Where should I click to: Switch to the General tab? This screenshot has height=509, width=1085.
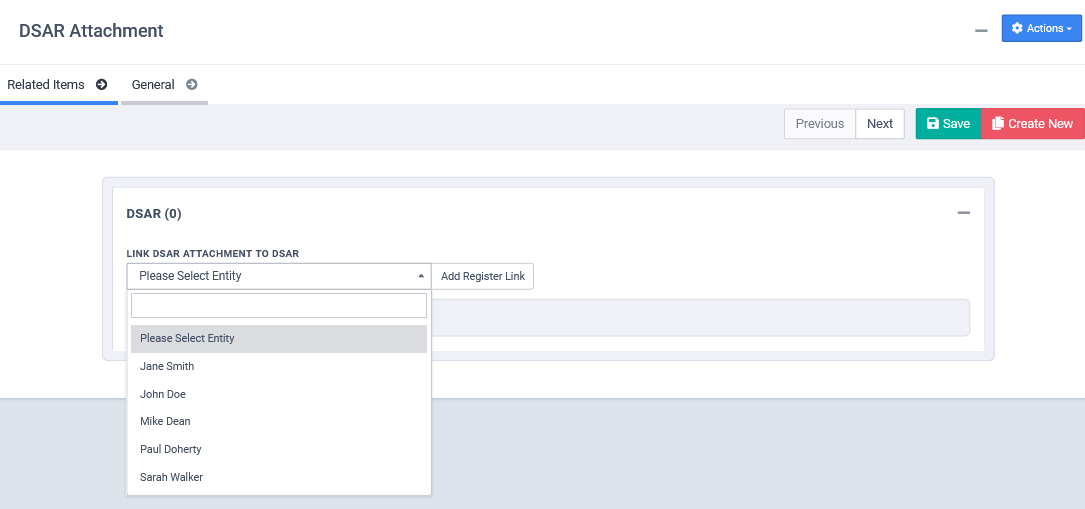coord(165,85)
